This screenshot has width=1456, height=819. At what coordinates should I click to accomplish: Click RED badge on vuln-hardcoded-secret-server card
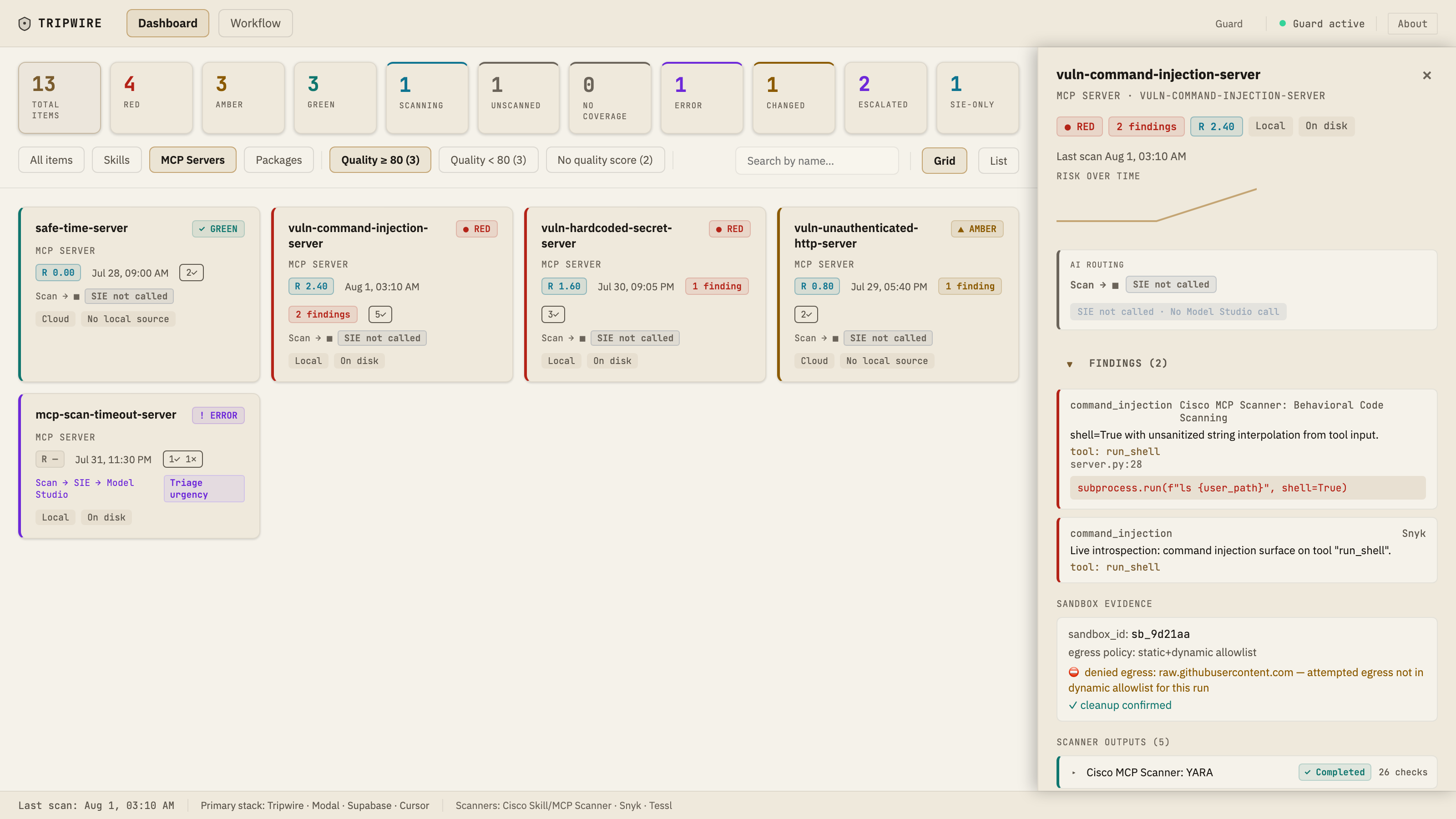click(730, 229)
